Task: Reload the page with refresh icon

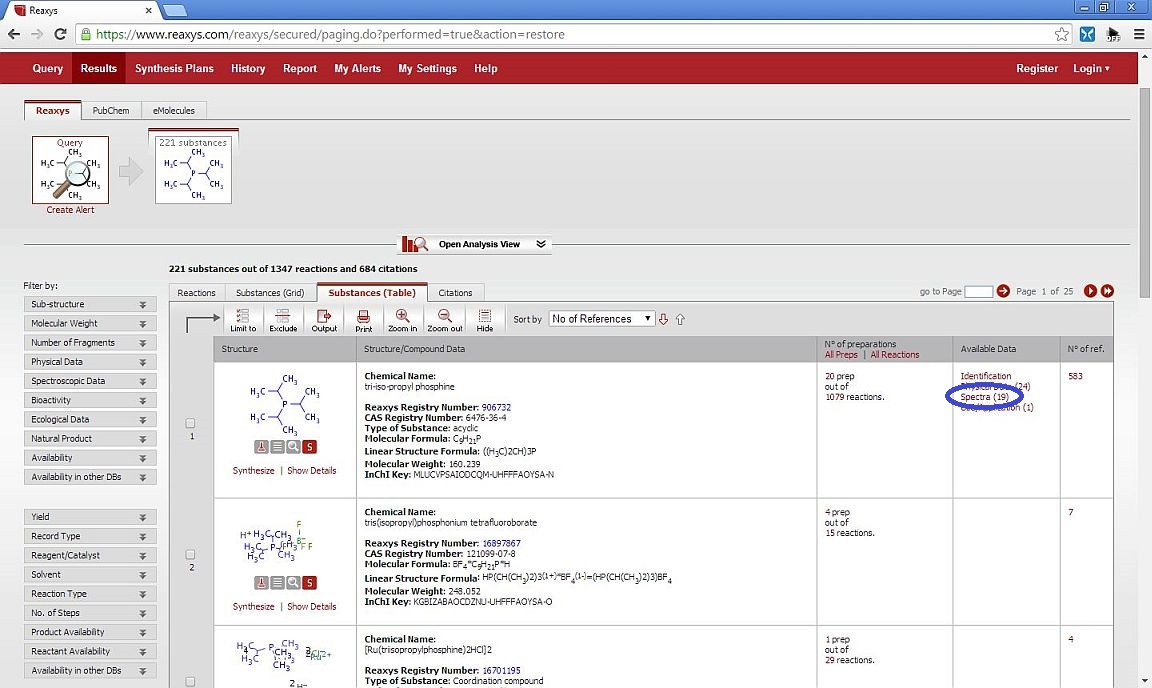Action: click(60, 34)
